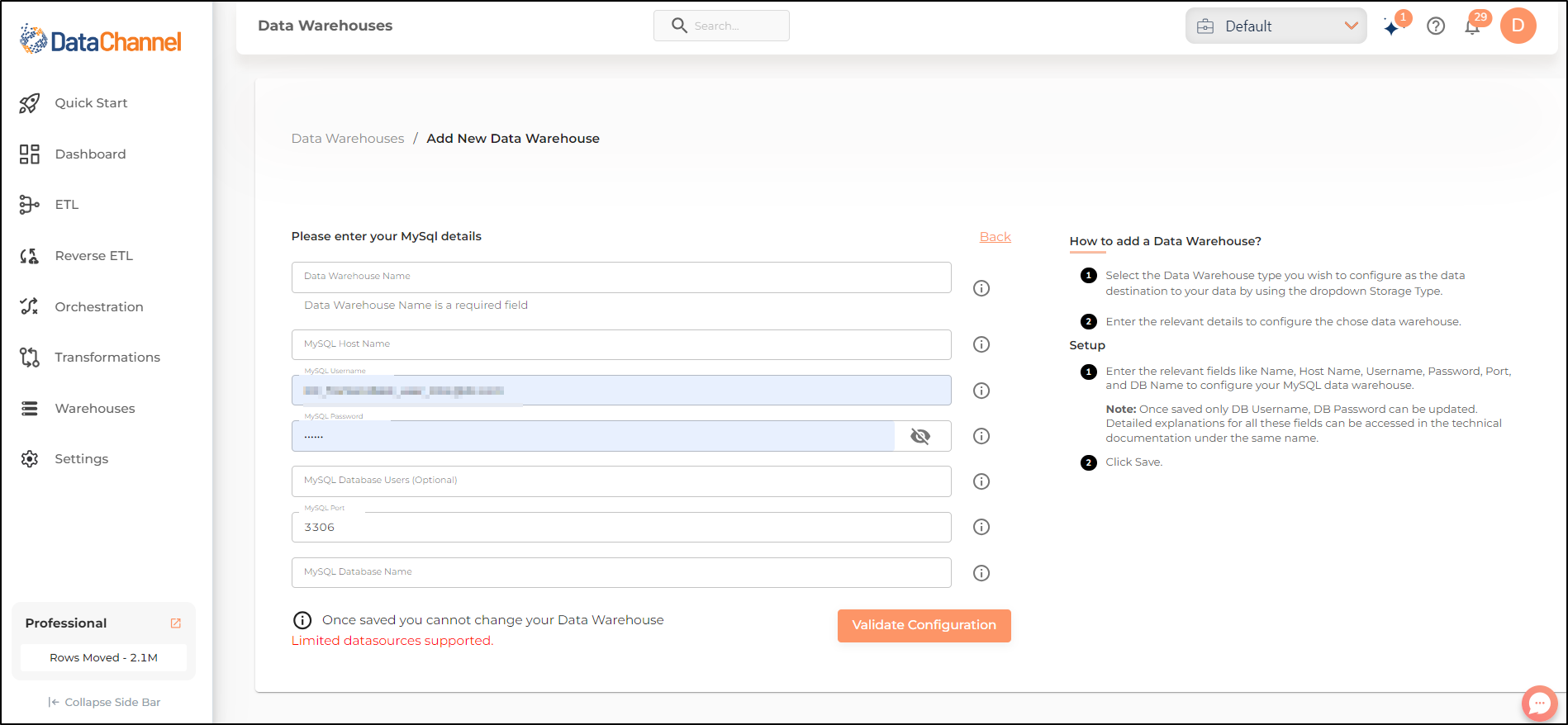Click the 'Click Save.' step text

pyautogui.click(x=1134, y=462)
